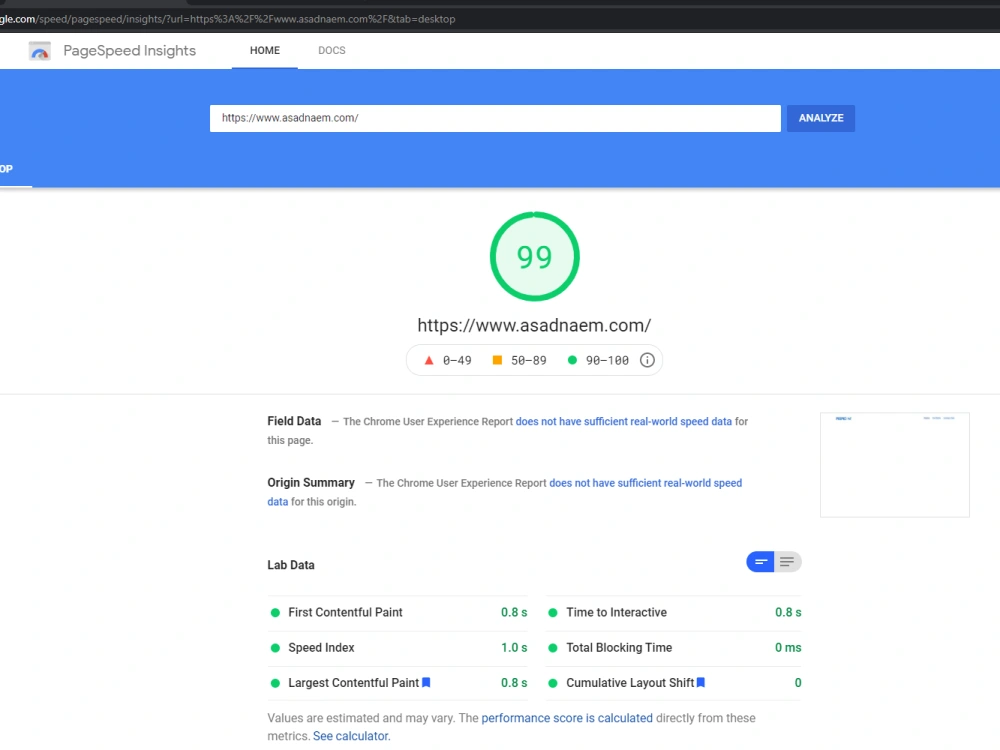Open the DOCS tab
This screenshot has height=750, width=1000.
(332, 50)
